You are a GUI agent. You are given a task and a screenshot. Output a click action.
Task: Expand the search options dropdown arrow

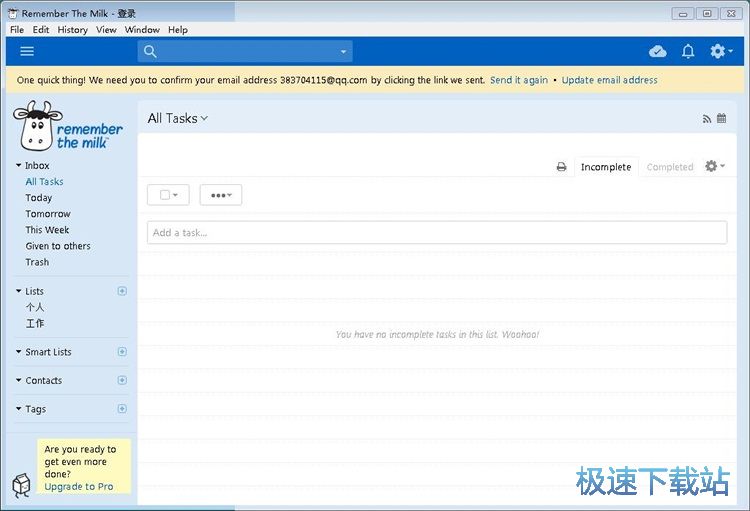pyautogui.click(x=343, y=52)
